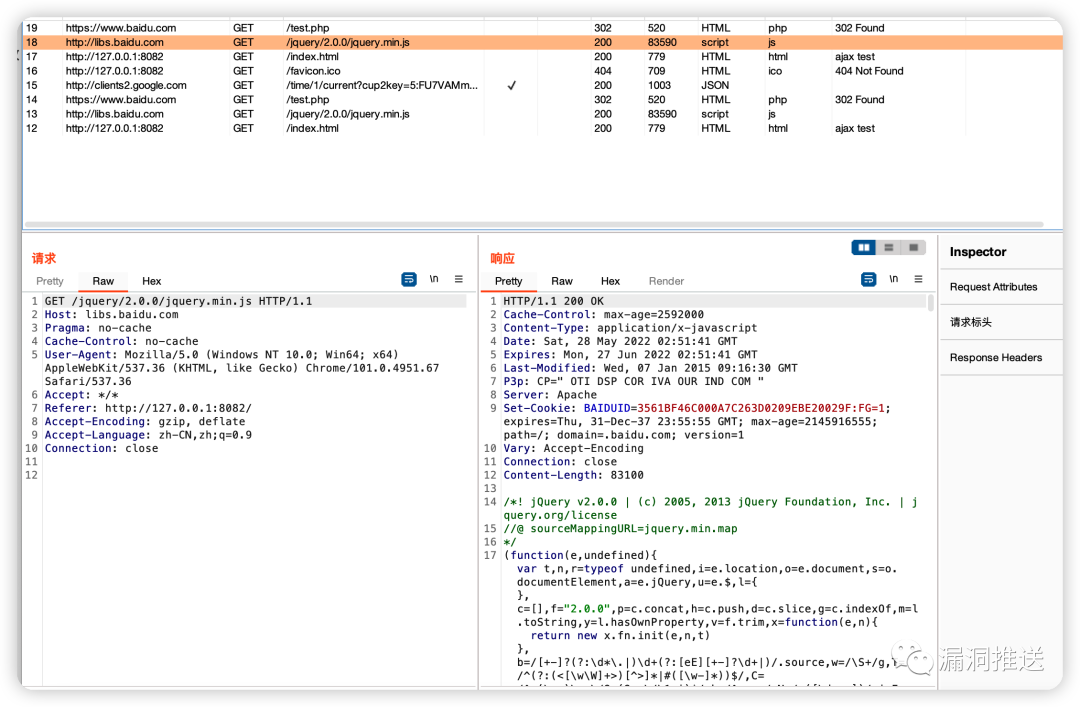Image resolution: width=1080 pixels, height=707 pixels.
Task: Click '404 Not Found' title cell
Action: click(x=869, y=71)
